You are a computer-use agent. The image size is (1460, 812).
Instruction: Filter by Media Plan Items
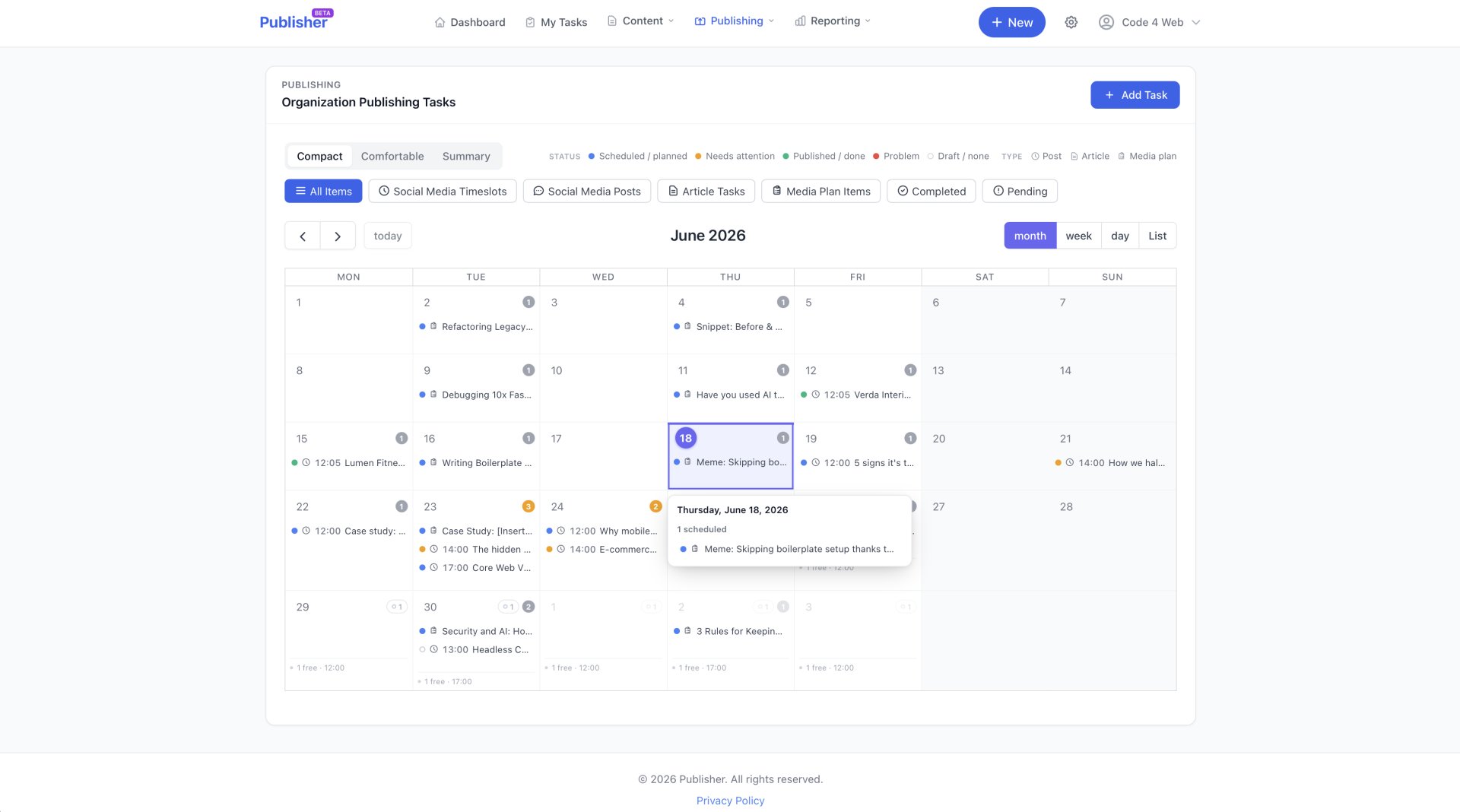(x=821, y=191)
